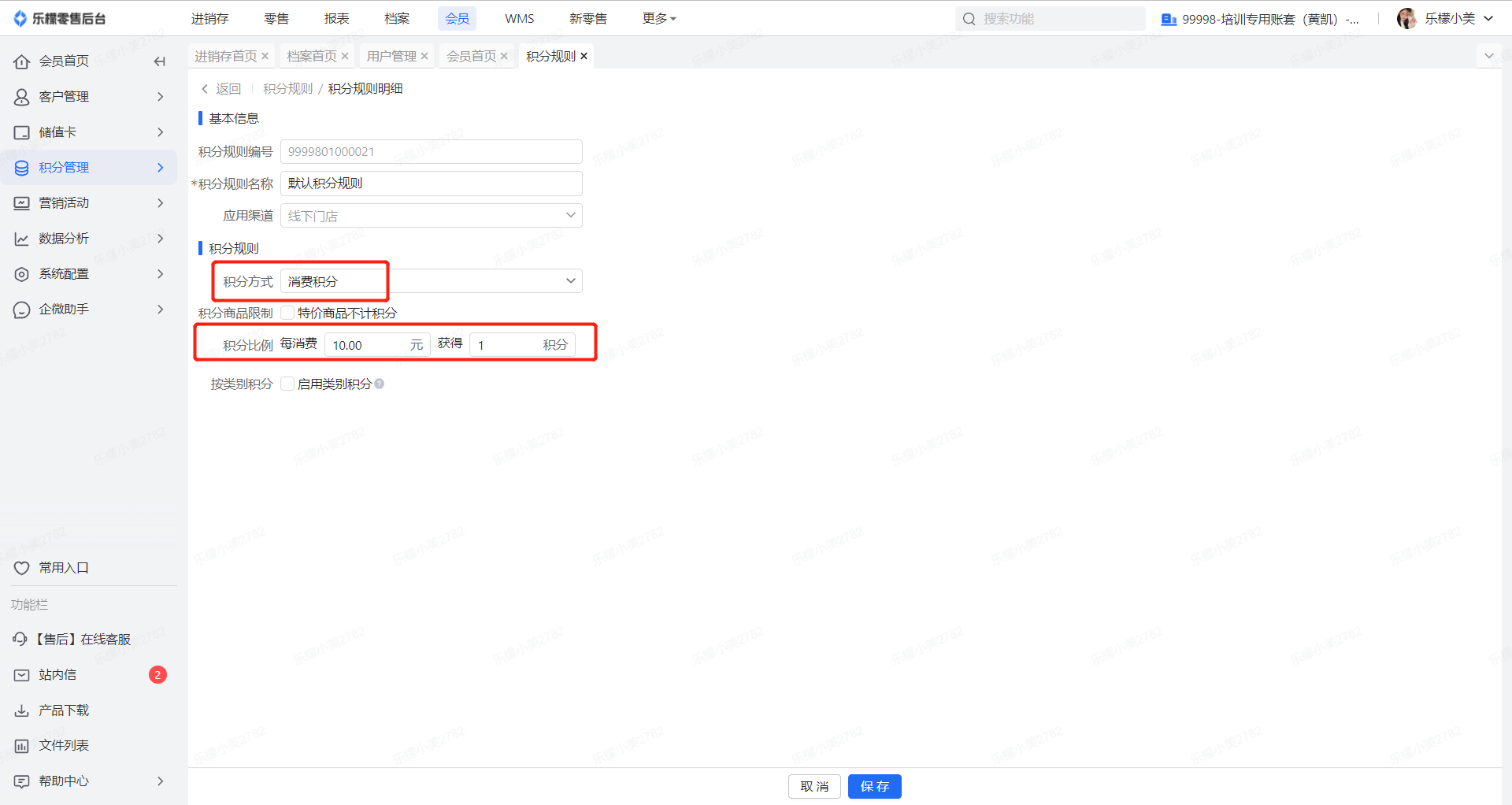
Task: Click the 搜索功能 search box
Action: click(x=1051, y=19)
